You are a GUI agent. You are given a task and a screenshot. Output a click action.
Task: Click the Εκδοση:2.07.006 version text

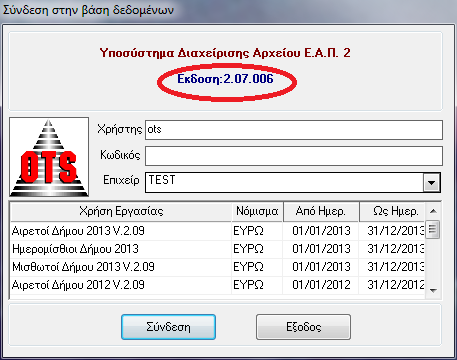[x=225, y=79]
